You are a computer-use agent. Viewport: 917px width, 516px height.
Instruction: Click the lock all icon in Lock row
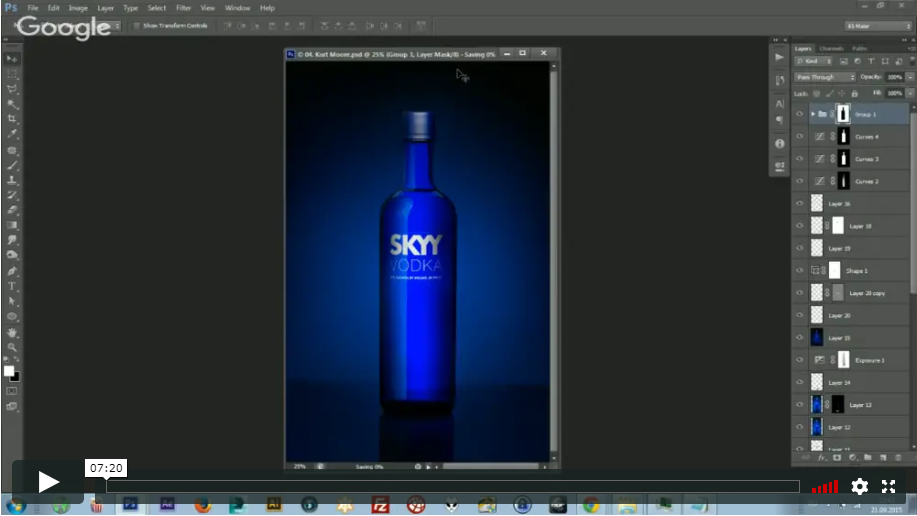(854, 94)
